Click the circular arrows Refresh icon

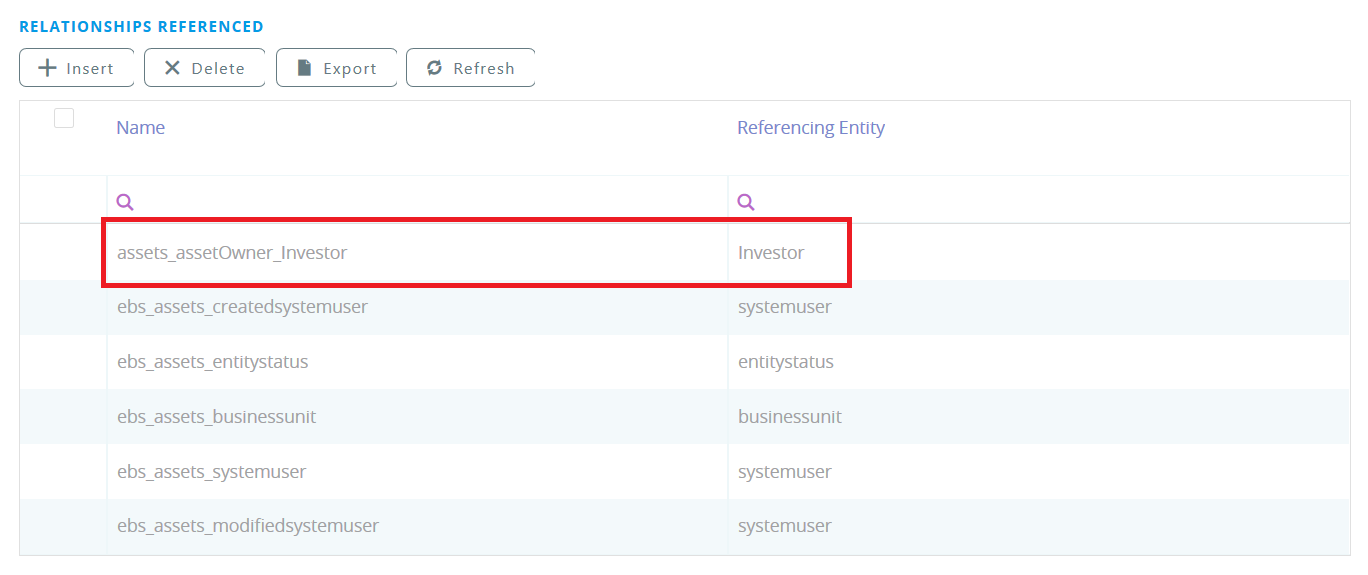coord(434,68)
